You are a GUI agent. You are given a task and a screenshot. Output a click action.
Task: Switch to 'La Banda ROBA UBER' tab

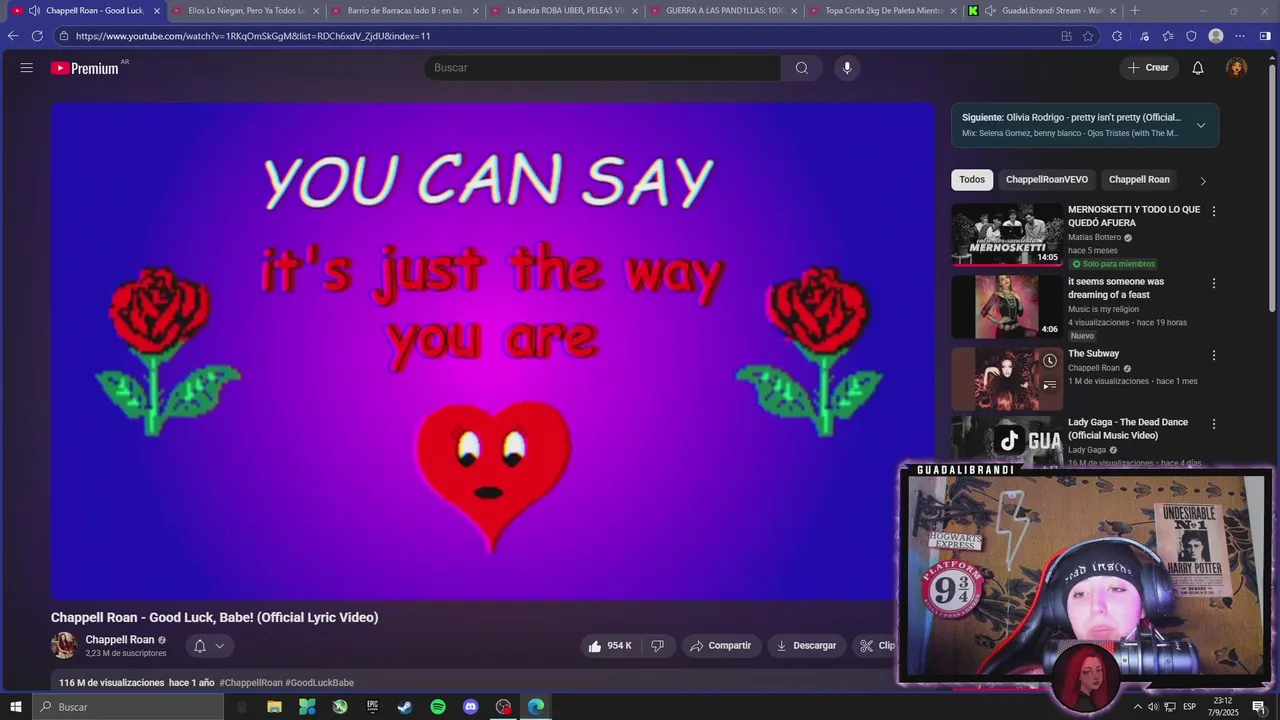pyautogui.click(x=565, y=11)
